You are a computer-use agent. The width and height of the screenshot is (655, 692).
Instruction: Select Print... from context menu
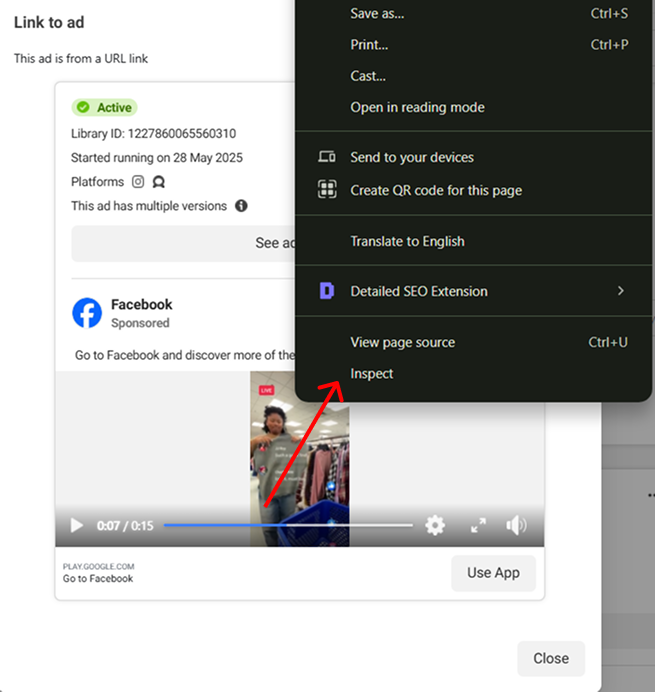[474, 45]
